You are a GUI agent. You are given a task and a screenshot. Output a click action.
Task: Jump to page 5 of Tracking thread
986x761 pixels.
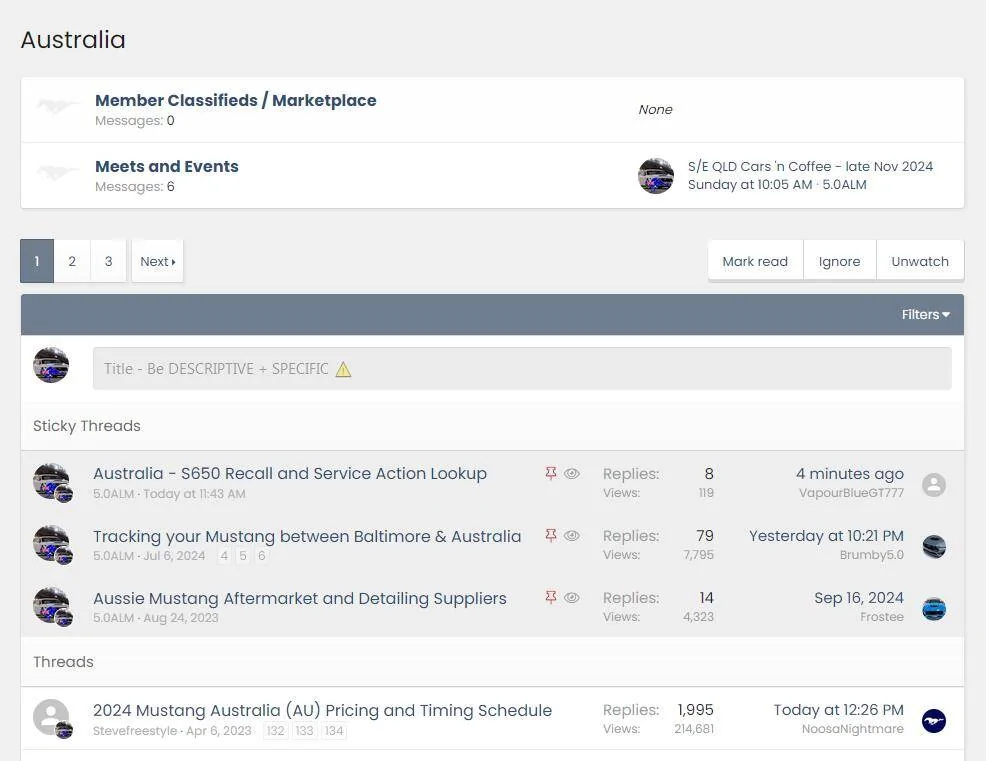243,555
